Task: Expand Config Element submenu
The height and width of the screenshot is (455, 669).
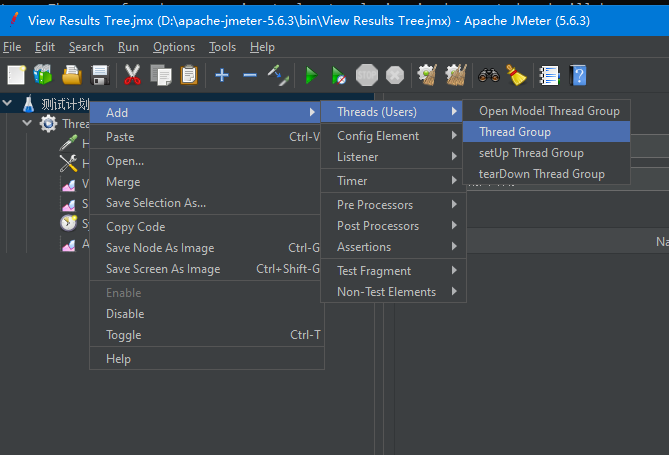Action: 393,136
